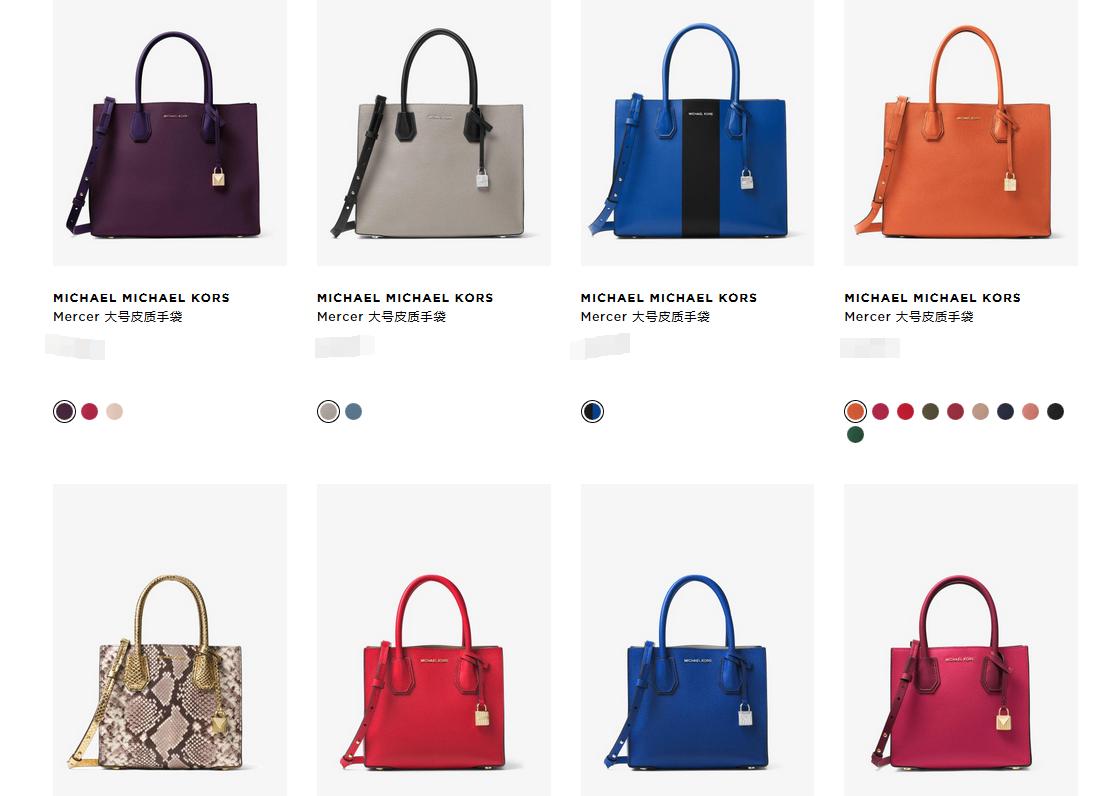View the blue tote with black center stripe
The image size is (1096, 796).
coord(697,133)
